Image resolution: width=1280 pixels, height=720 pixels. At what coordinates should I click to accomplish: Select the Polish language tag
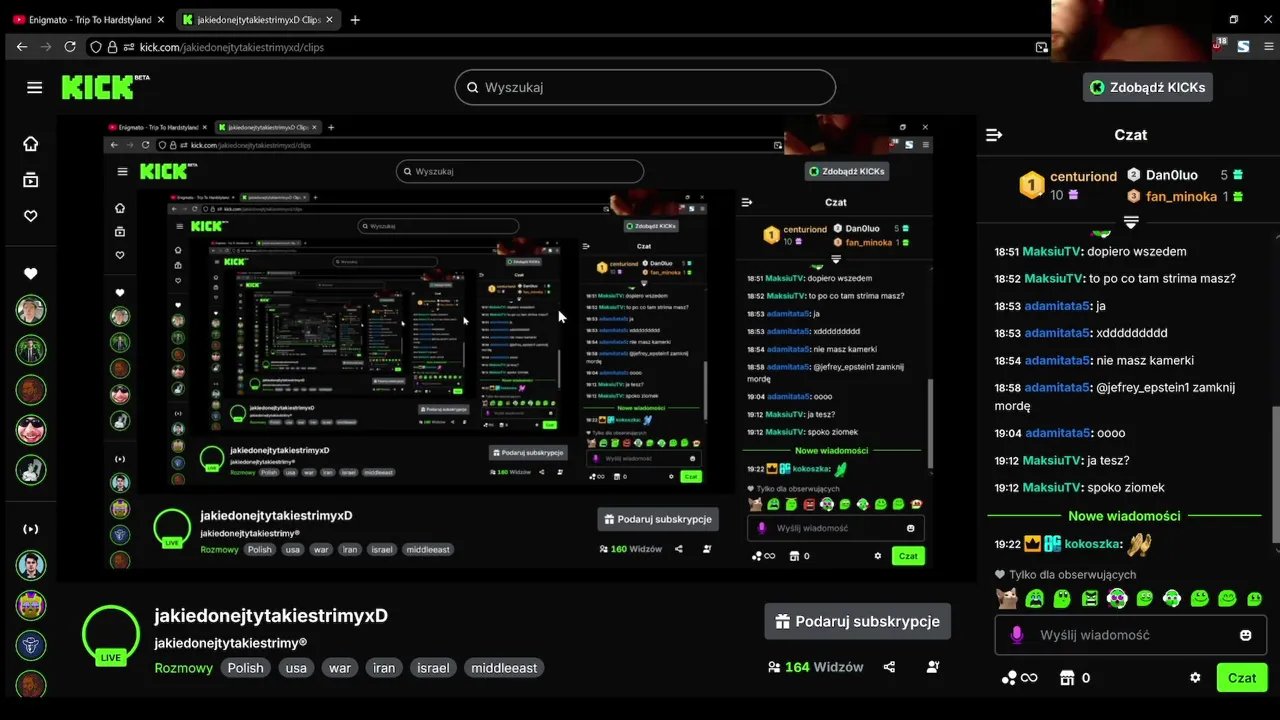click(x=245, y=668)
